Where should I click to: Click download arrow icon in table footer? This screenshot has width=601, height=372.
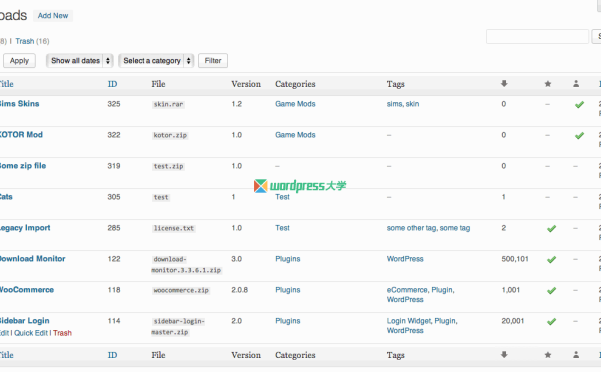point(504,355)
